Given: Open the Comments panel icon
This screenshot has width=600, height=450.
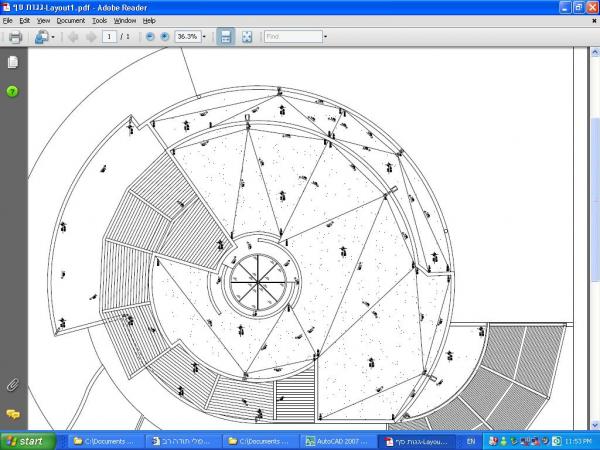Looking at the screenshot, I should pos(13,413).
